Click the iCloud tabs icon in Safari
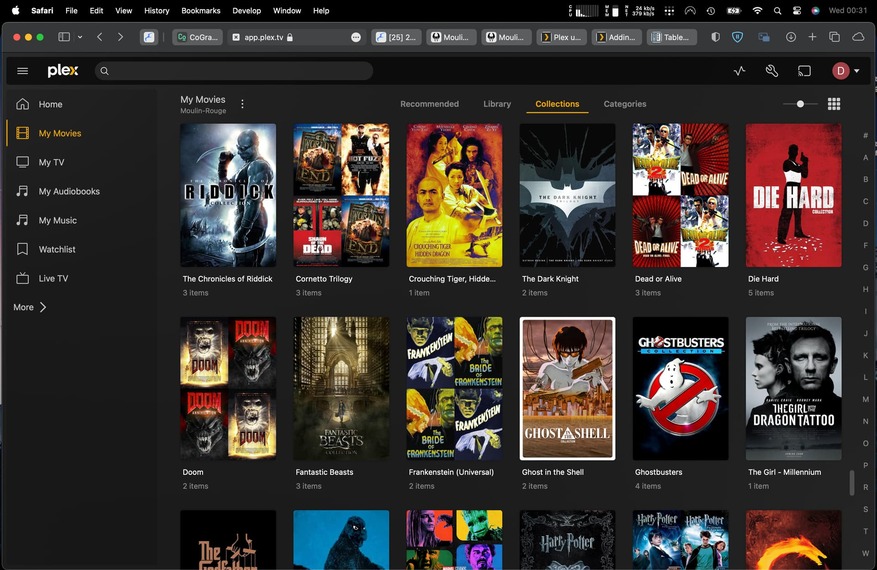877x570 pixels. (858, 37)
